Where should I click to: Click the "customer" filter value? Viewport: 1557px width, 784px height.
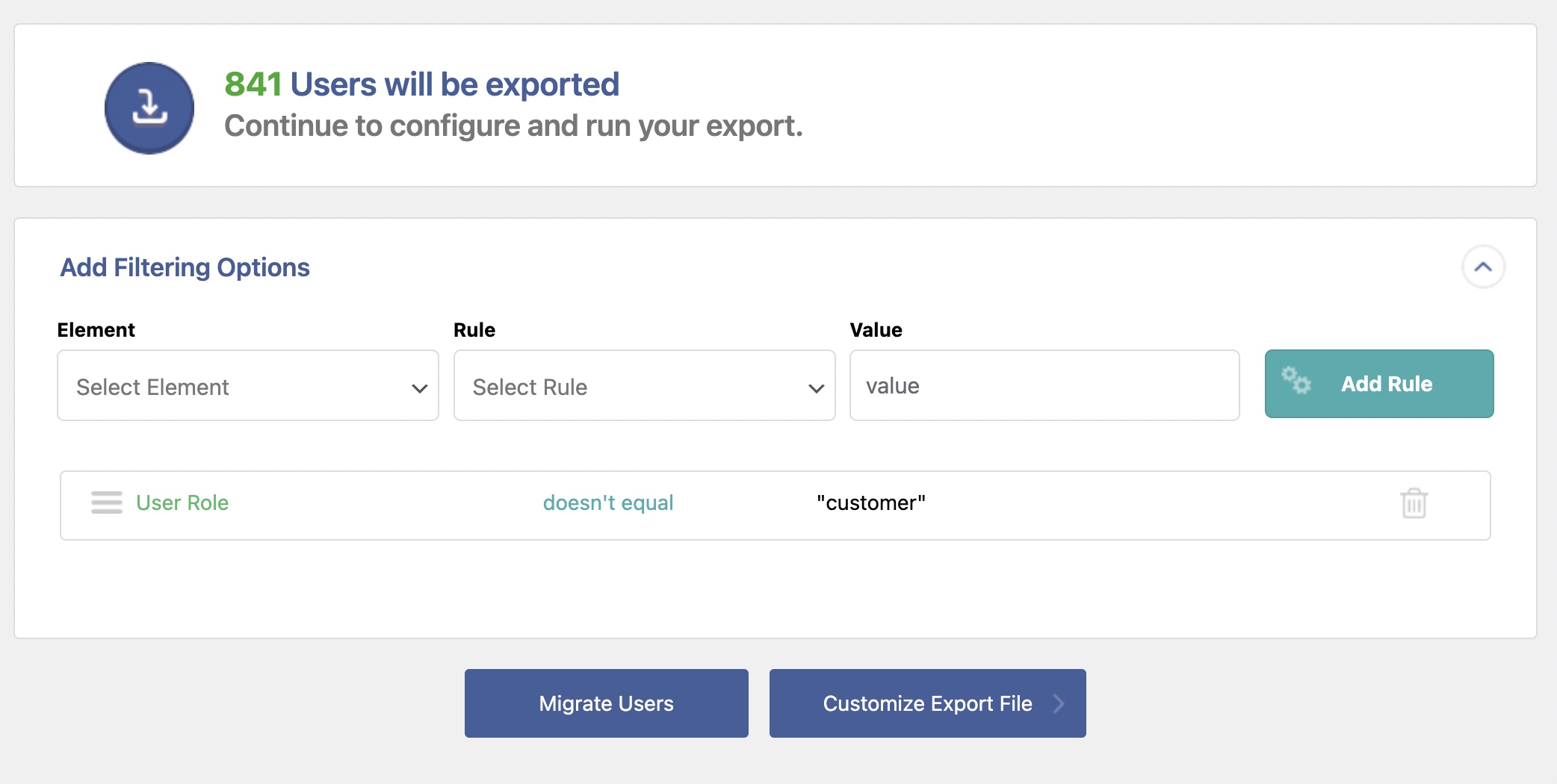[x=870, y=503]
